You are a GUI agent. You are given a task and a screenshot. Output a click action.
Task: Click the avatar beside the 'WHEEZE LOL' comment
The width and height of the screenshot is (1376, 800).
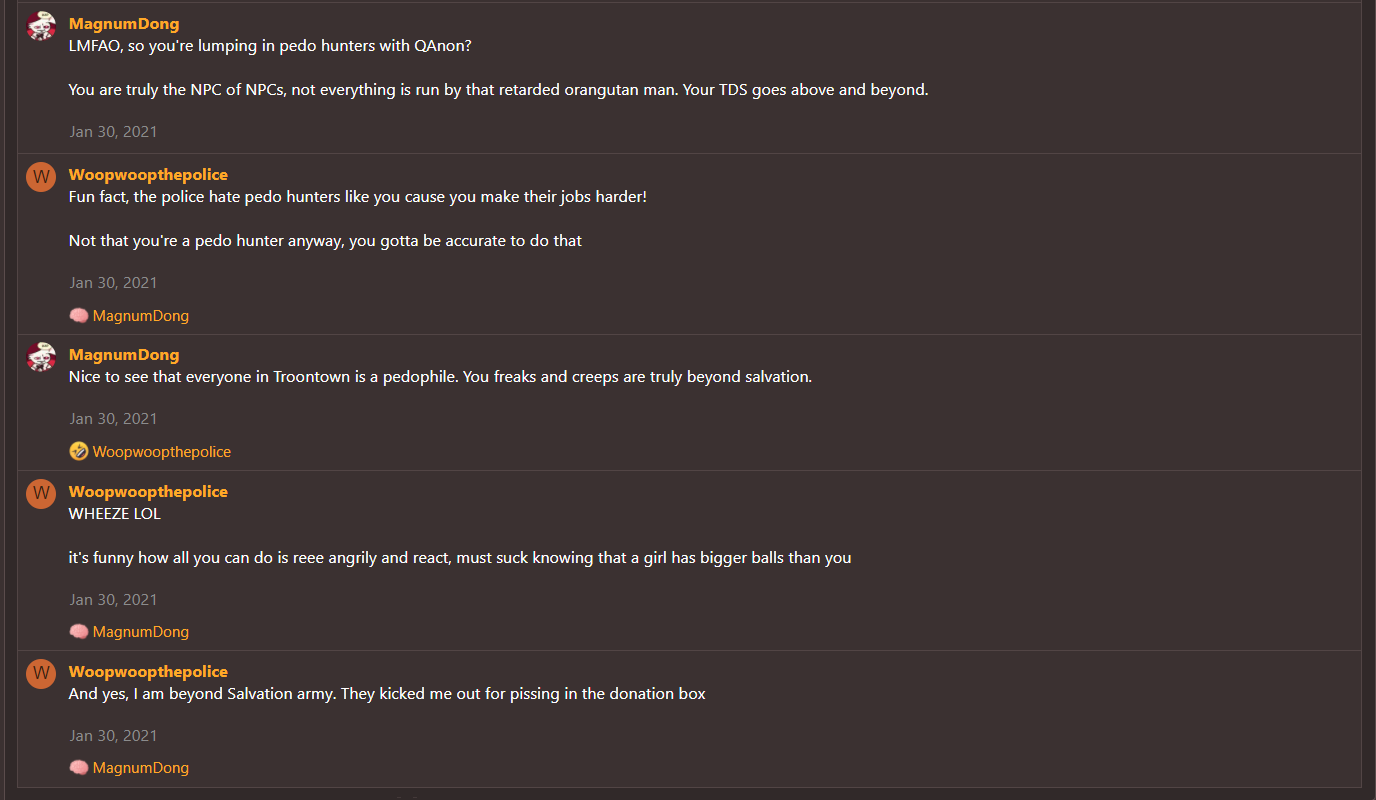point(41,494)
